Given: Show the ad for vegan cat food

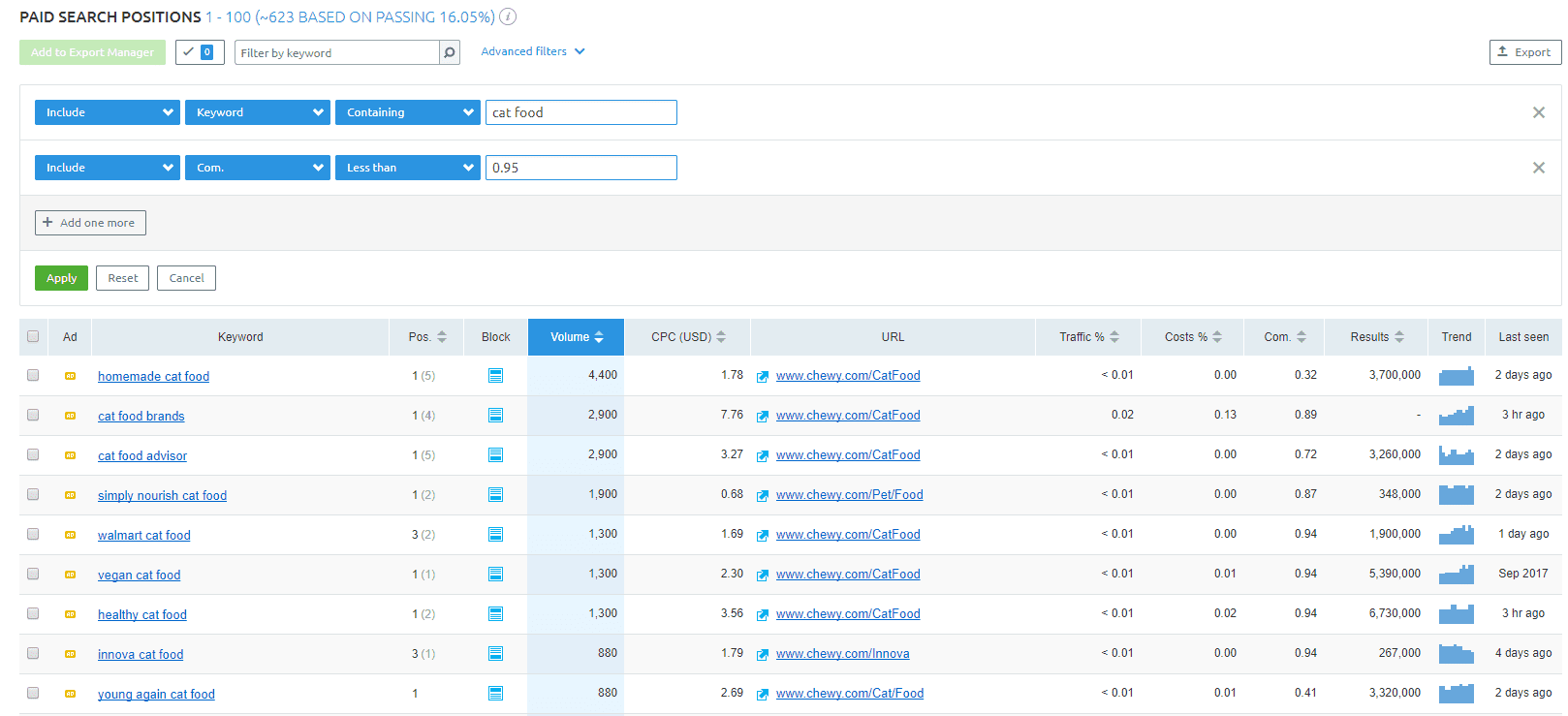Looking at the screenshot, I should [70, 574].
